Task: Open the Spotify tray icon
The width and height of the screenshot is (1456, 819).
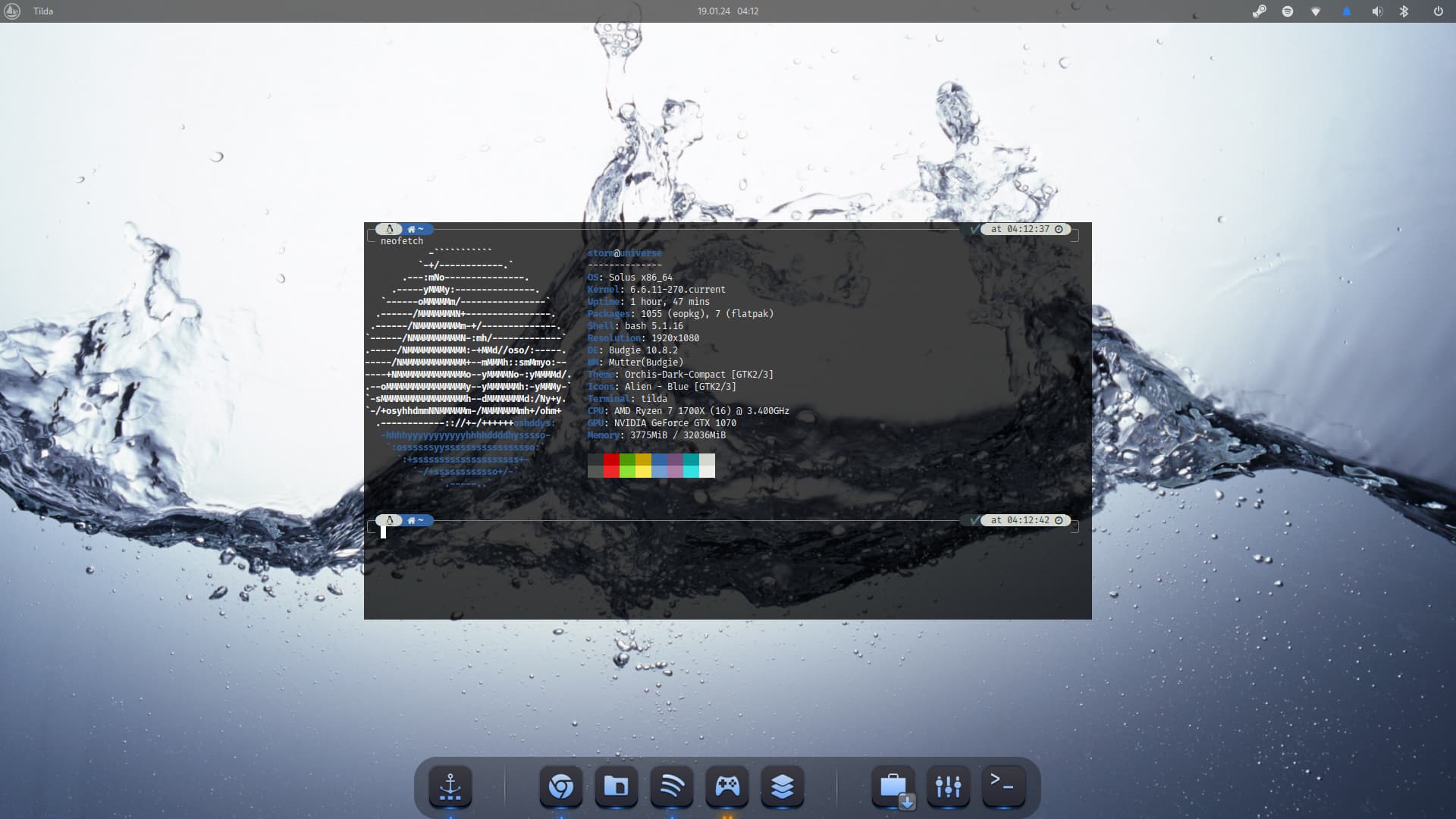Action: click(x=1288, y=11)
